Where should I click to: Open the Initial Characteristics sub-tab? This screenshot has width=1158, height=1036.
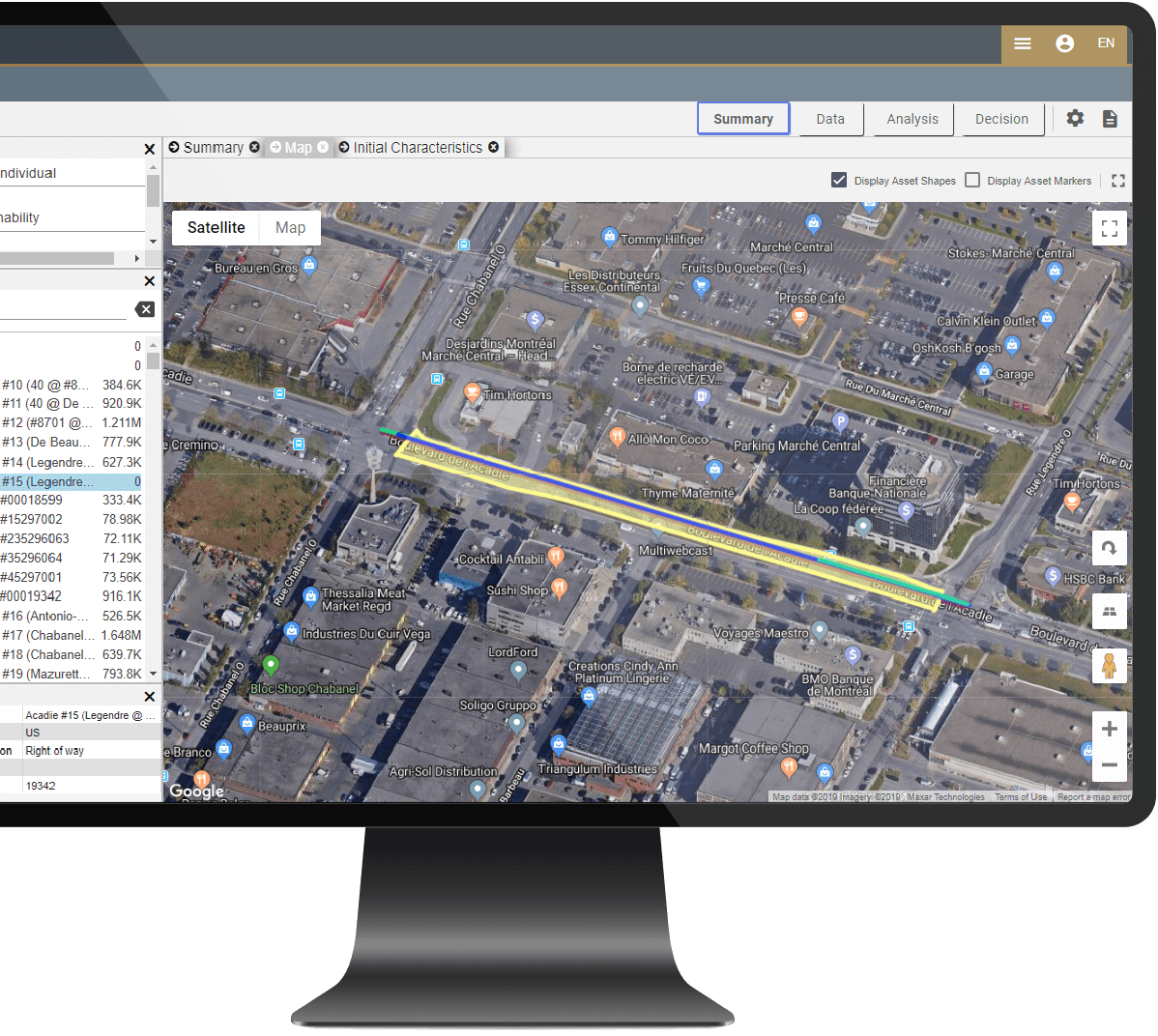pos(418,148)
